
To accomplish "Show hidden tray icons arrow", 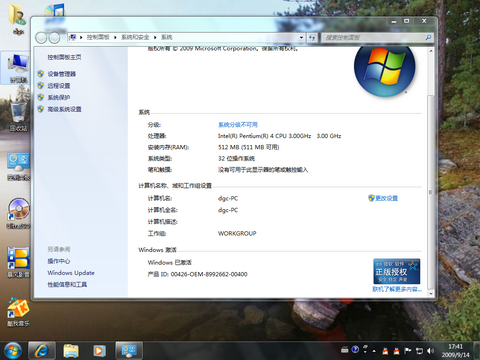I will pyautogui.click(x=374, y=351).
